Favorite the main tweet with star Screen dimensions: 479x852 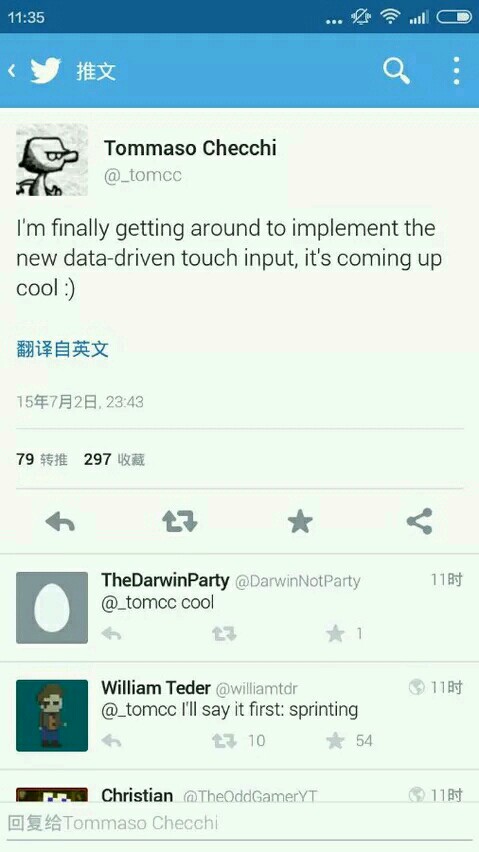point(300,522)
